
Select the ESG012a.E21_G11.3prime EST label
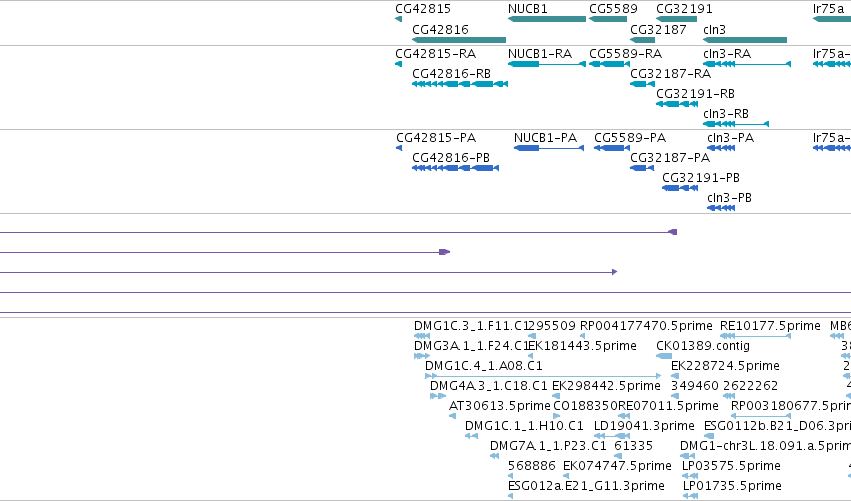586,485
